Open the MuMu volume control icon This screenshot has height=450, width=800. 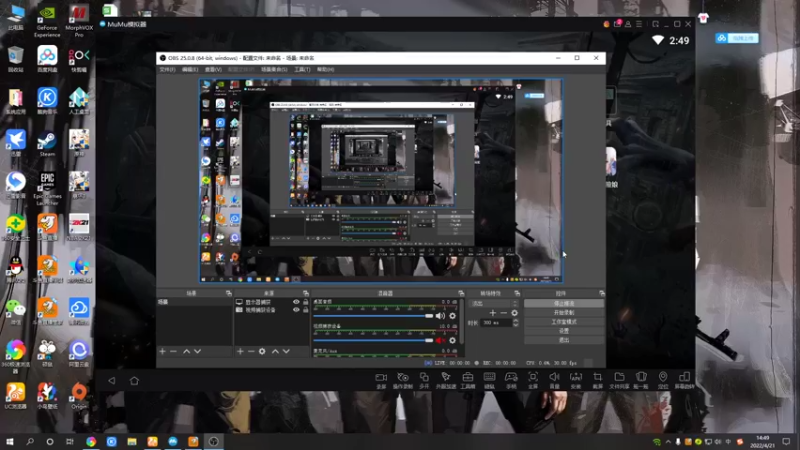click(554, 381)
